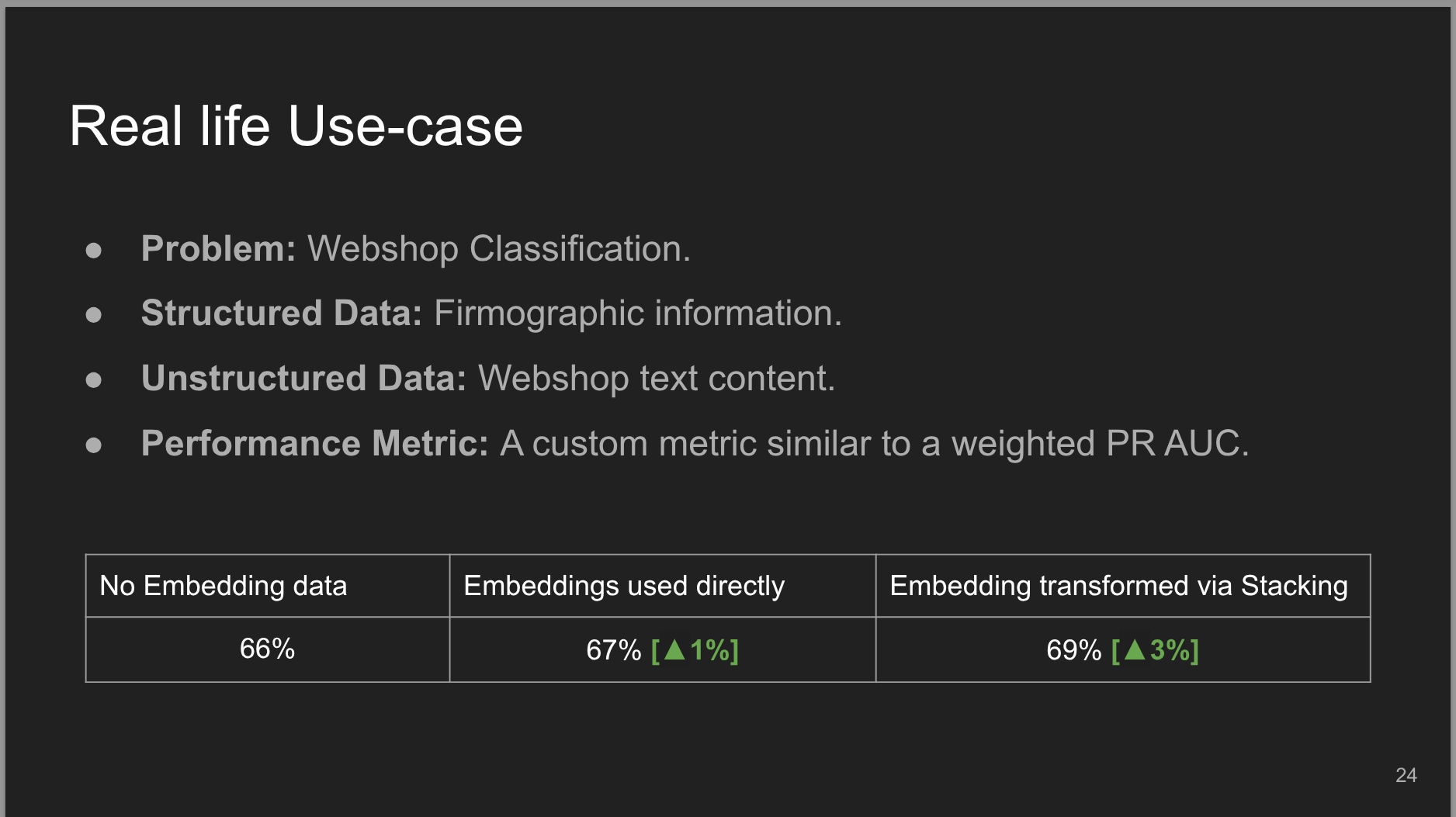This screenshot has width=1456, height=817.
Task: Click the bold 'Performance Metric:' label
Action: click(314, 444)
